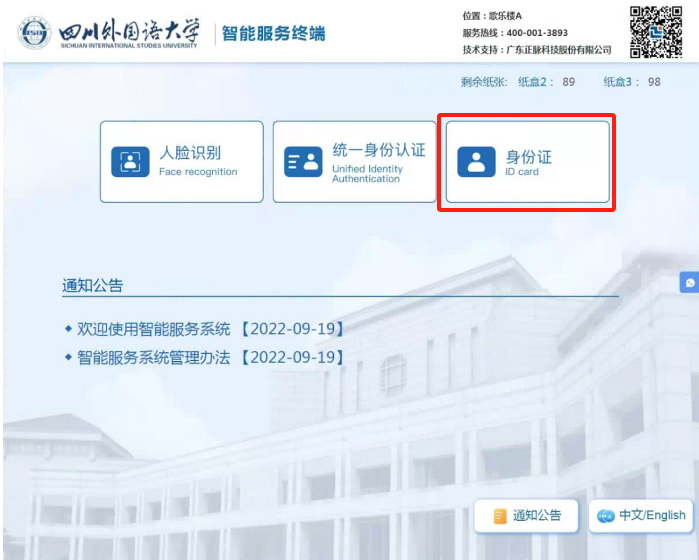
Task: Toggle language with 中文/English text
Action: pos(652,515)
